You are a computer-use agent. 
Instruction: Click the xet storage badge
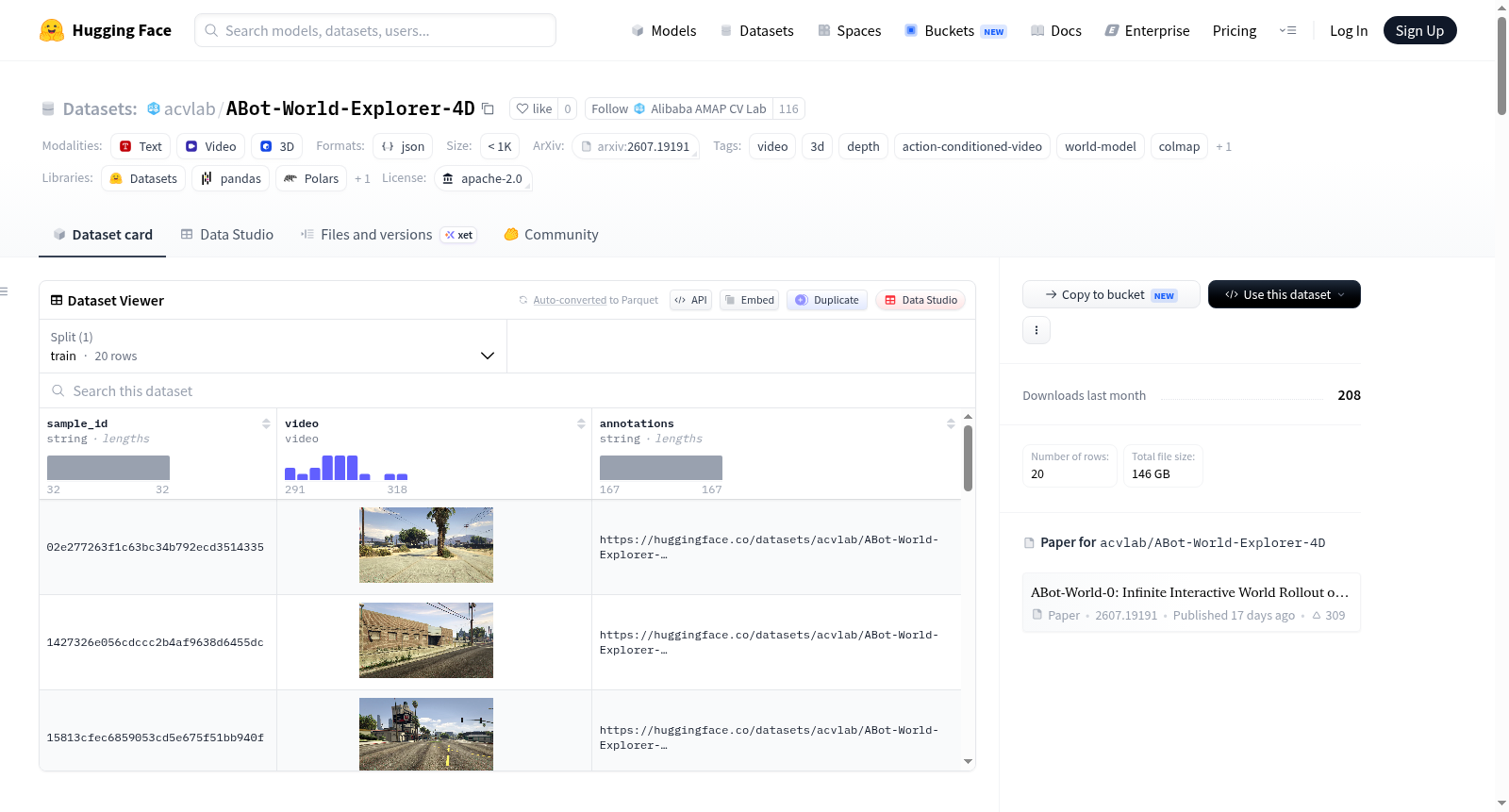459,235
